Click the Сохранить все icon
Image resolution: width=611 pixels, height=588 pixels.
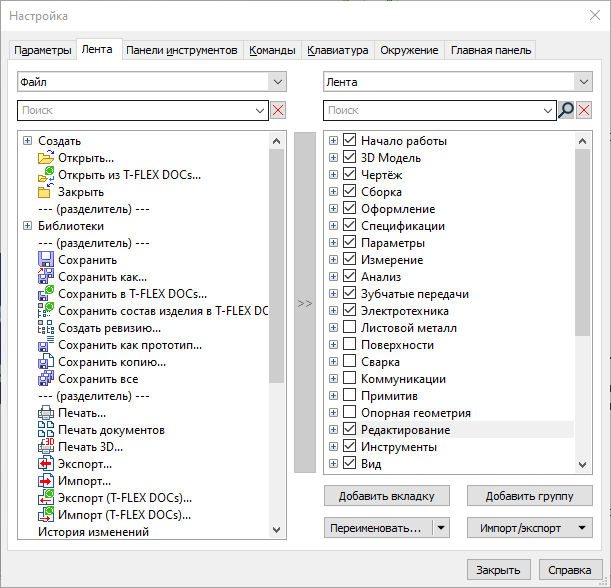click(x=46, y=379)
